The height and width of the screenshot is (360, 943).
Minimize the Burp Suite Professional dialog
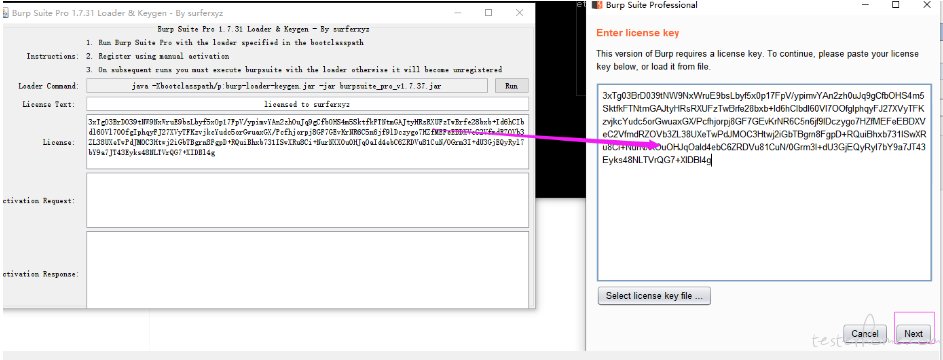pyautogui.click(x=866, y=5)
